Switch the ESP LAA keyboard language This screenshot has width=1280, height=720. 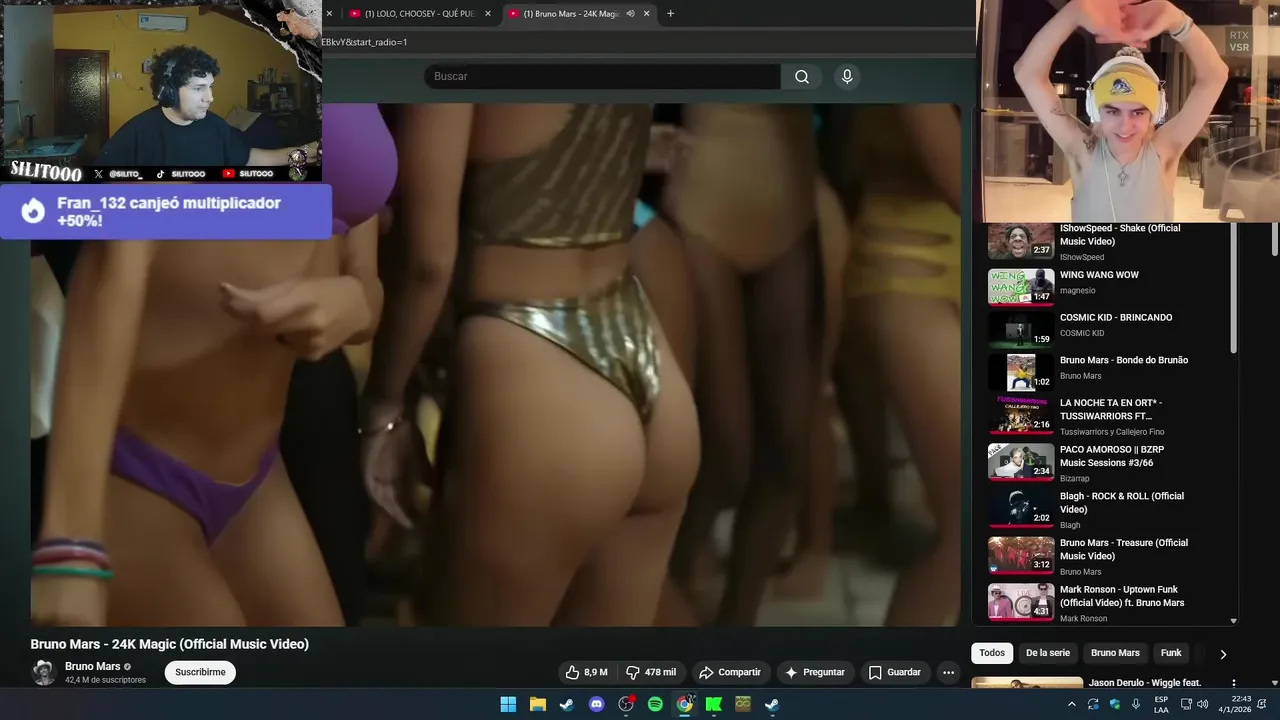pyautogui.click(x=1161, y=704)
